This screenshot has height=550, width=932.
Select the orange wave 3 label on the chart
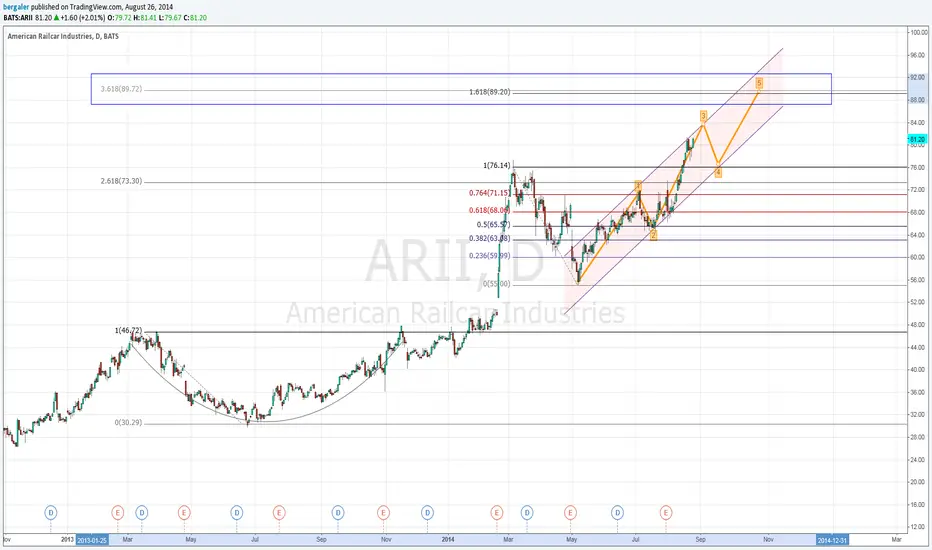pos(703,116)
